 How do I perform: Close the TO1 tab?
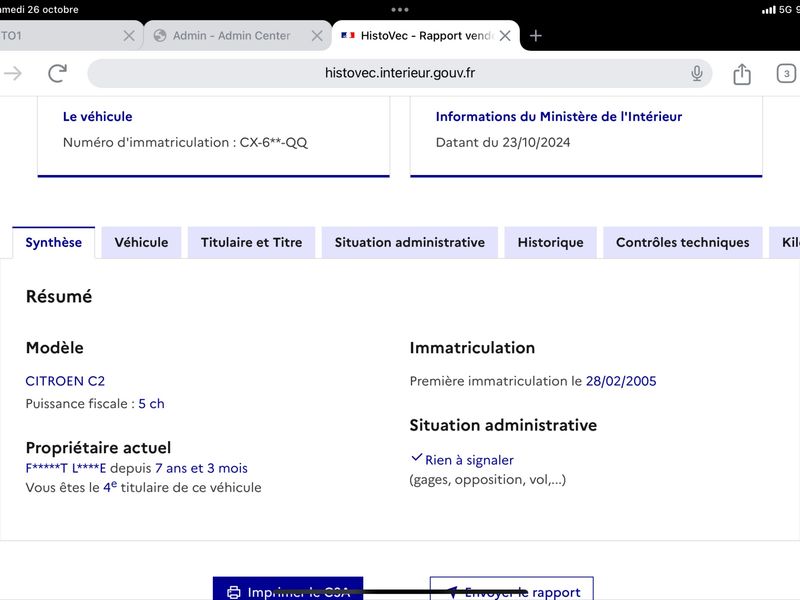pos(129,36)
